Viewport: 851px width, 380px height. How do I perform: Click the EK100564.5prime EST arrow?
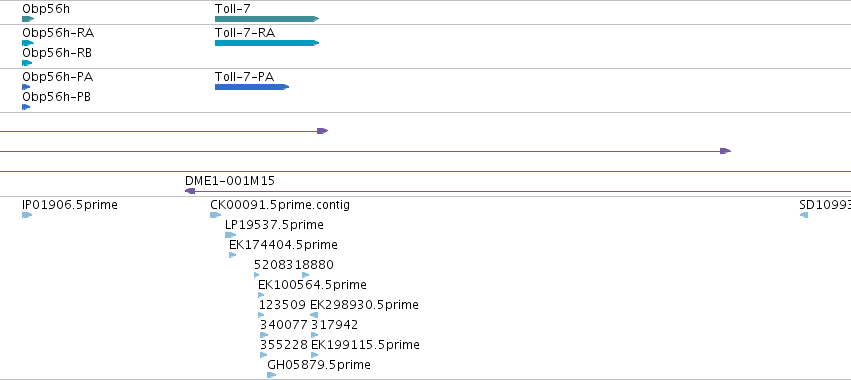[x=261, y=295]
